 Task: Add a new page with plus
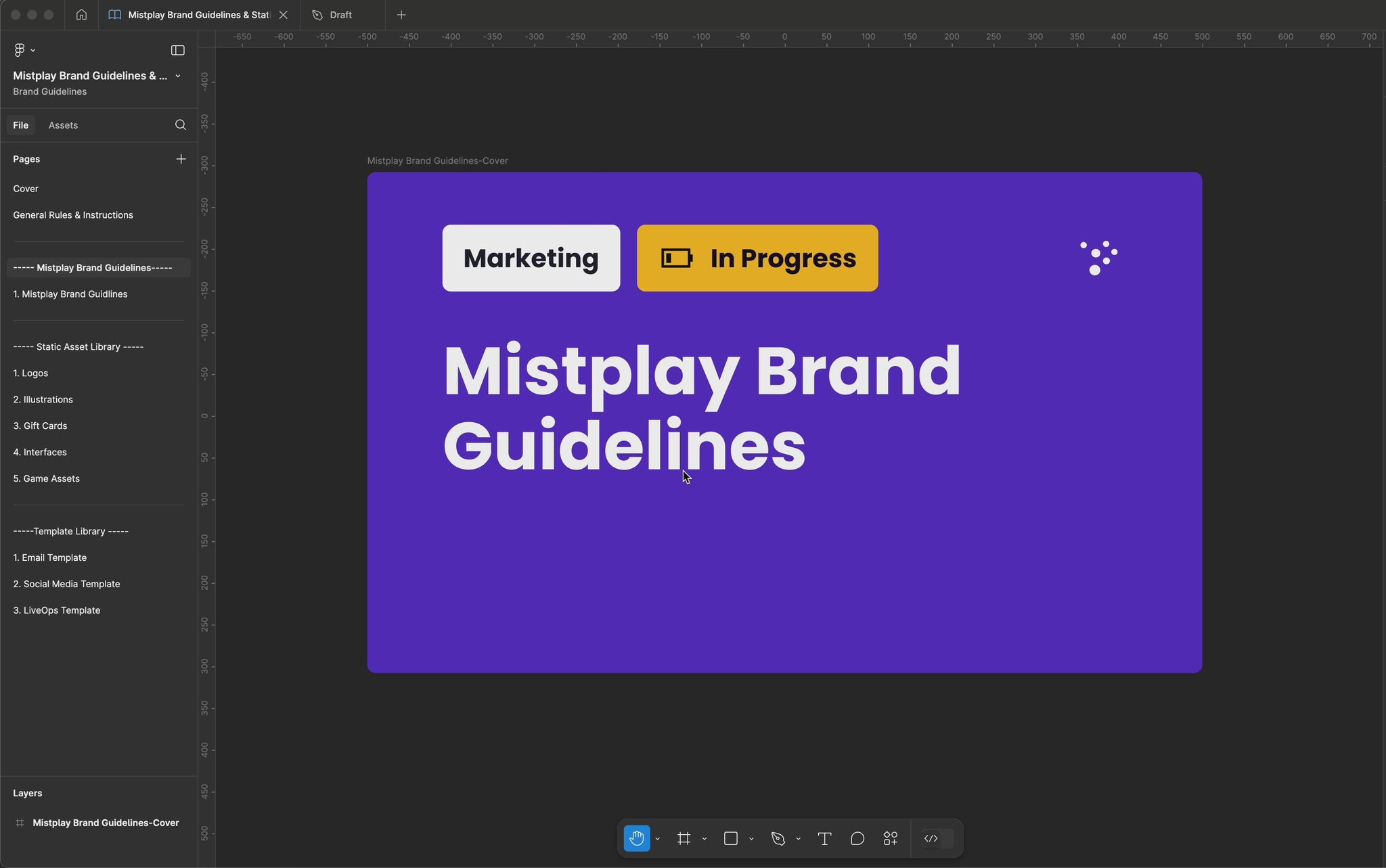click(x=181, y=159)
